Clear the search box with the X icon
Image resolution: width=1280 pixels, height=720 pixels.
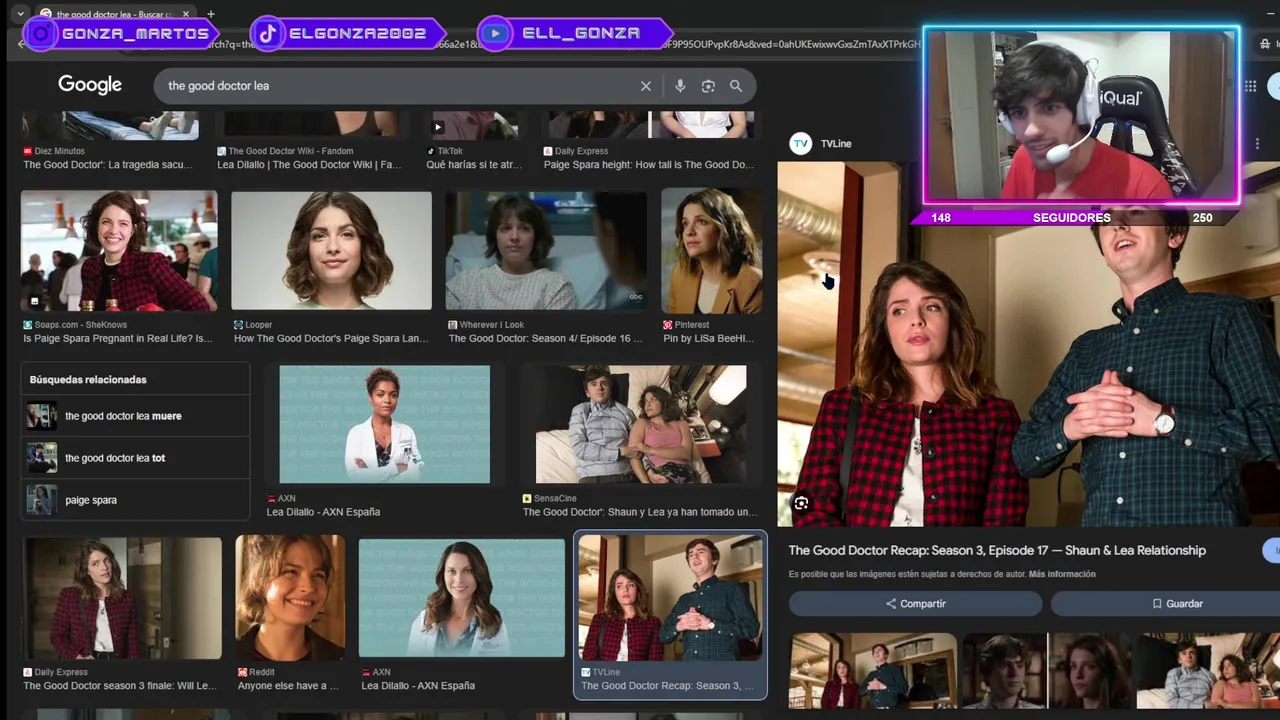(x=646, y=86)
